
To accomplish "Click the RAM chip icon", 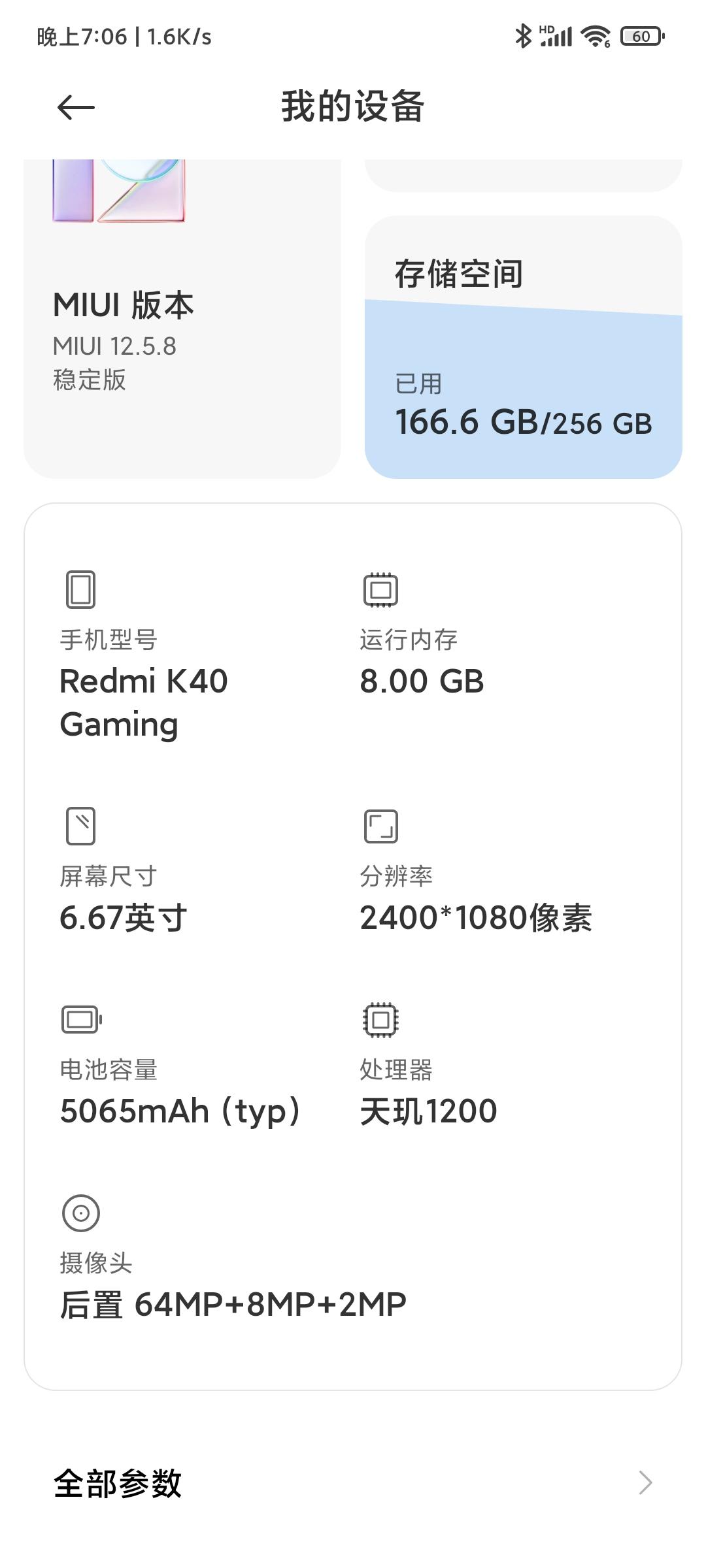I will [380, 589].
